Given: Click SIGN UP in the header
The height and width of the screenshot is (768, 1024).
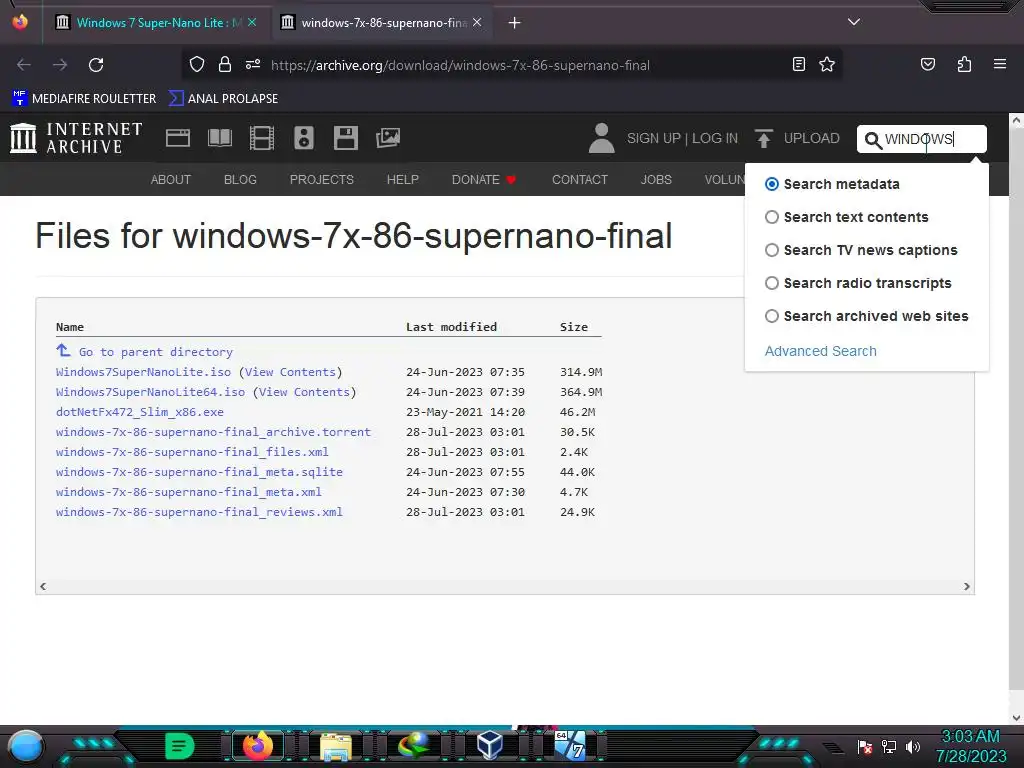Looking at the screenshot, I should 653,138.
